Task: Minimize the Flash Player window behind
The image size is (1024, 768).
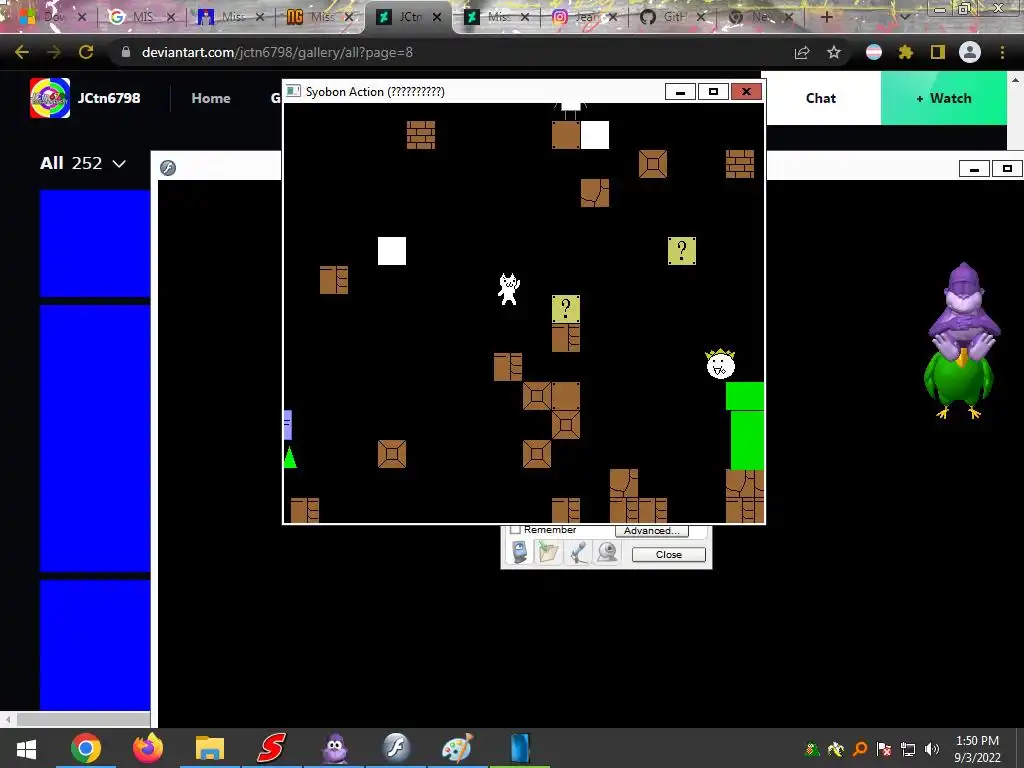Action: [x=974, y=169]
